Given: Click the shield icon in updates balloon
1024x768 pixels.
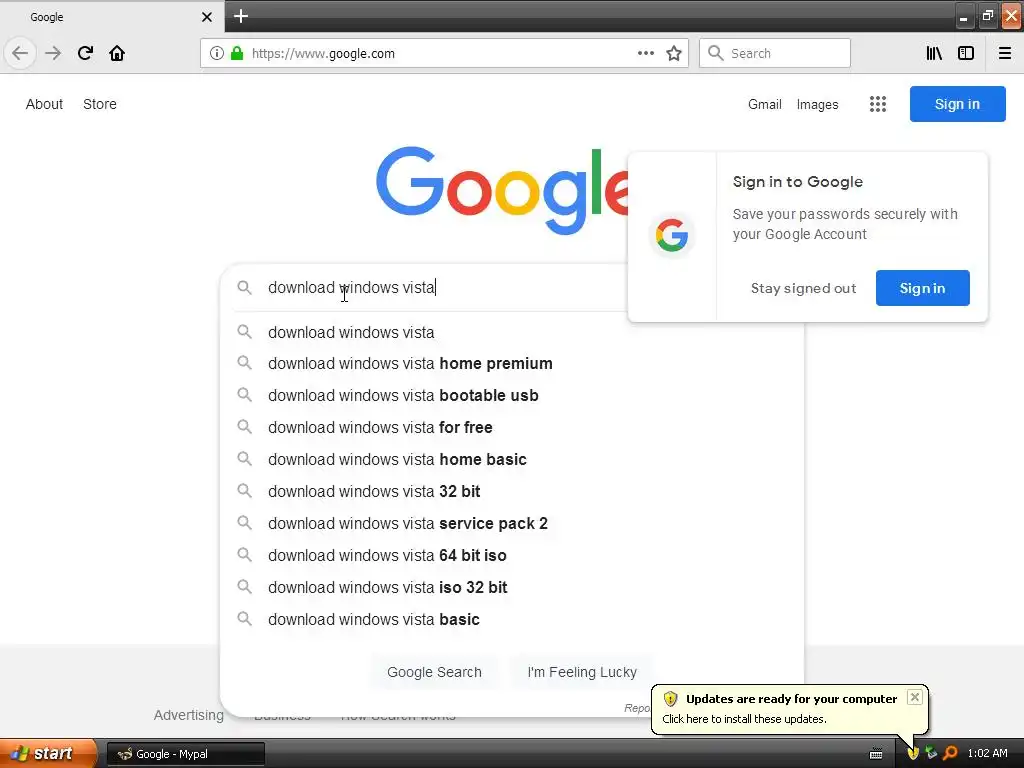Looking at the screenshot, I should click(671, 699).
